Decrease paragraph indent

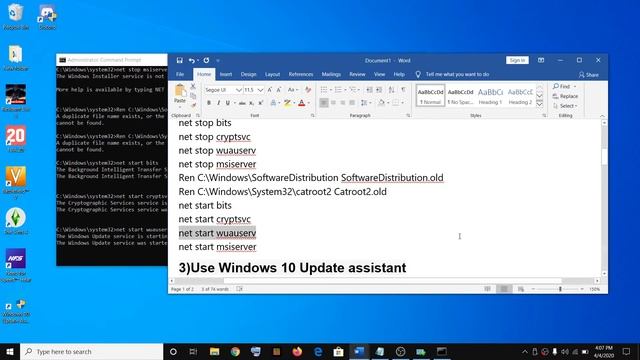pos(369,90)
